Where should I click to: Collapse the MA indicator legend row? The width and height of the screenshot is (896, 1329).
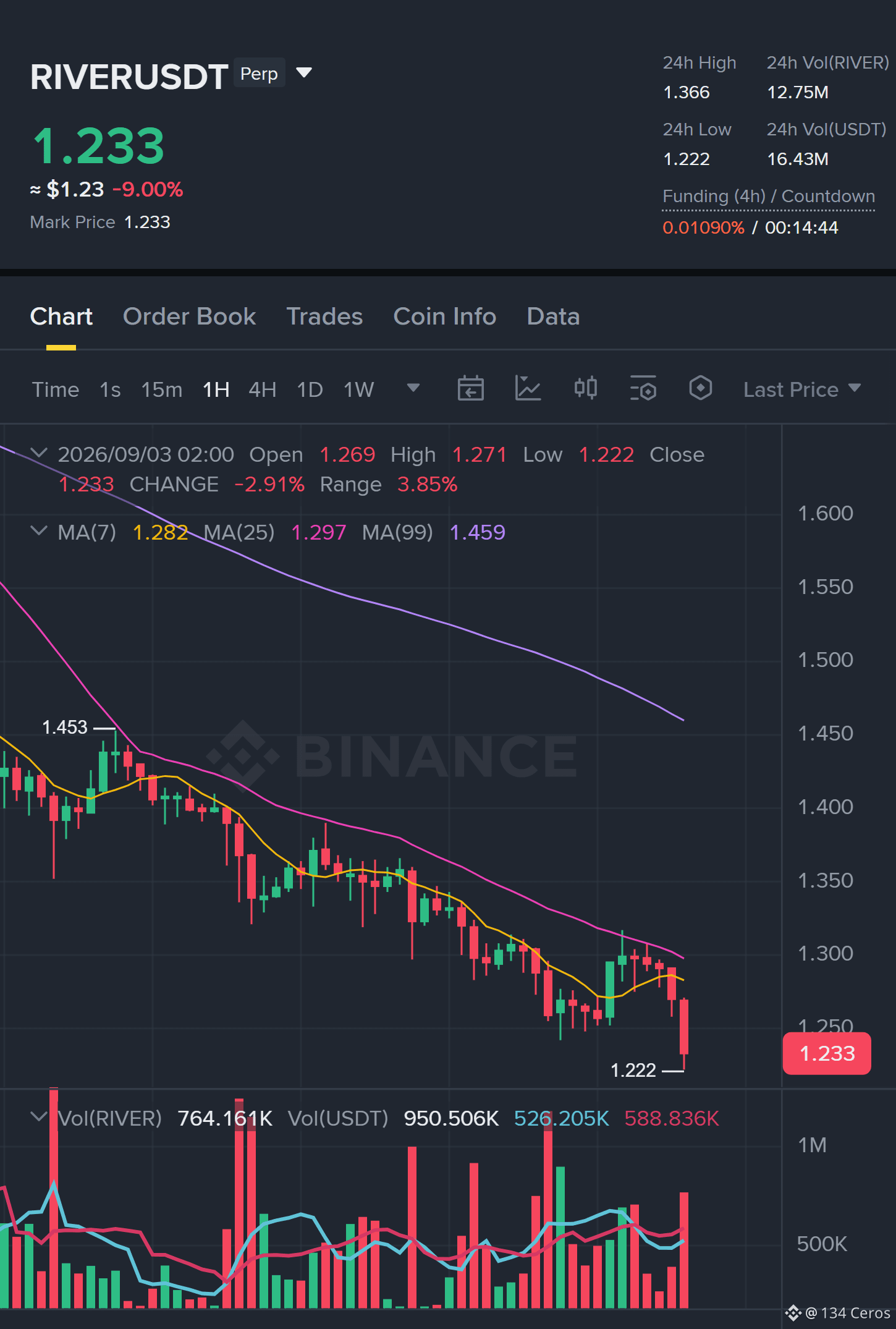tap(38, 531)
